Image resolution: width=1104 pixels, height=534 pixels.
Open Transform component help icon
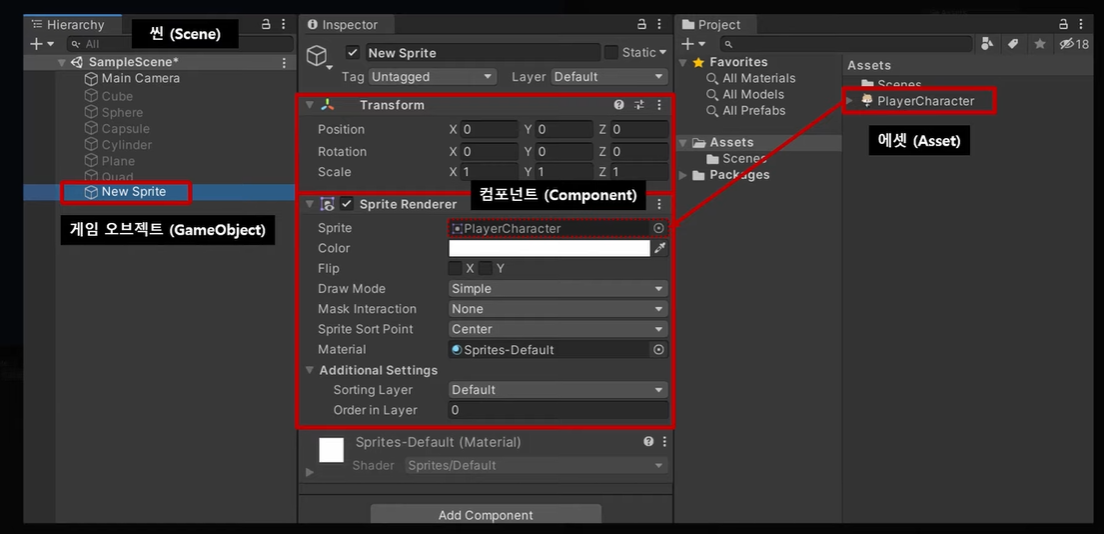(619, 104)
